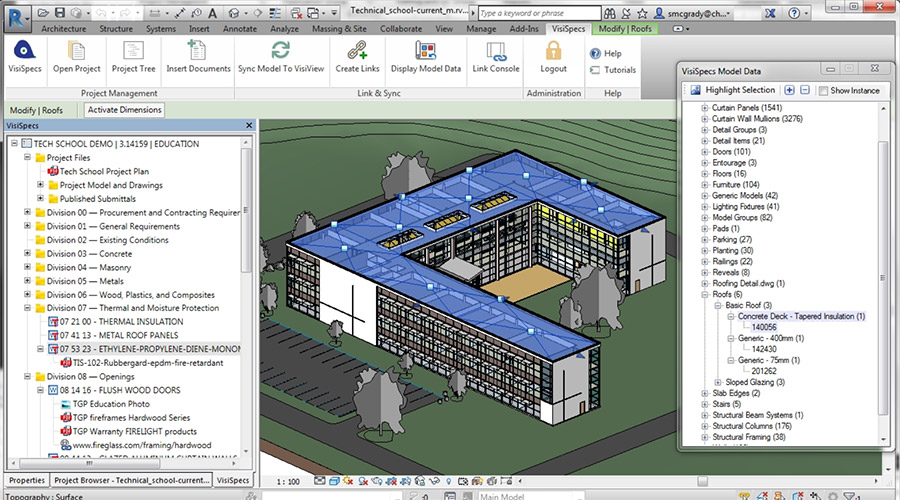Open the Manage ribbon tab
This screenshot has width=900, height=500.
point(481,28)
